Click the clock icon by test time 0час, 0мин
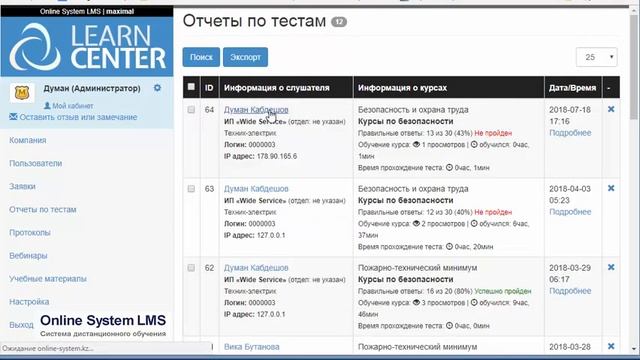This screenshot has width=640, height=360. tap(449, 326)
